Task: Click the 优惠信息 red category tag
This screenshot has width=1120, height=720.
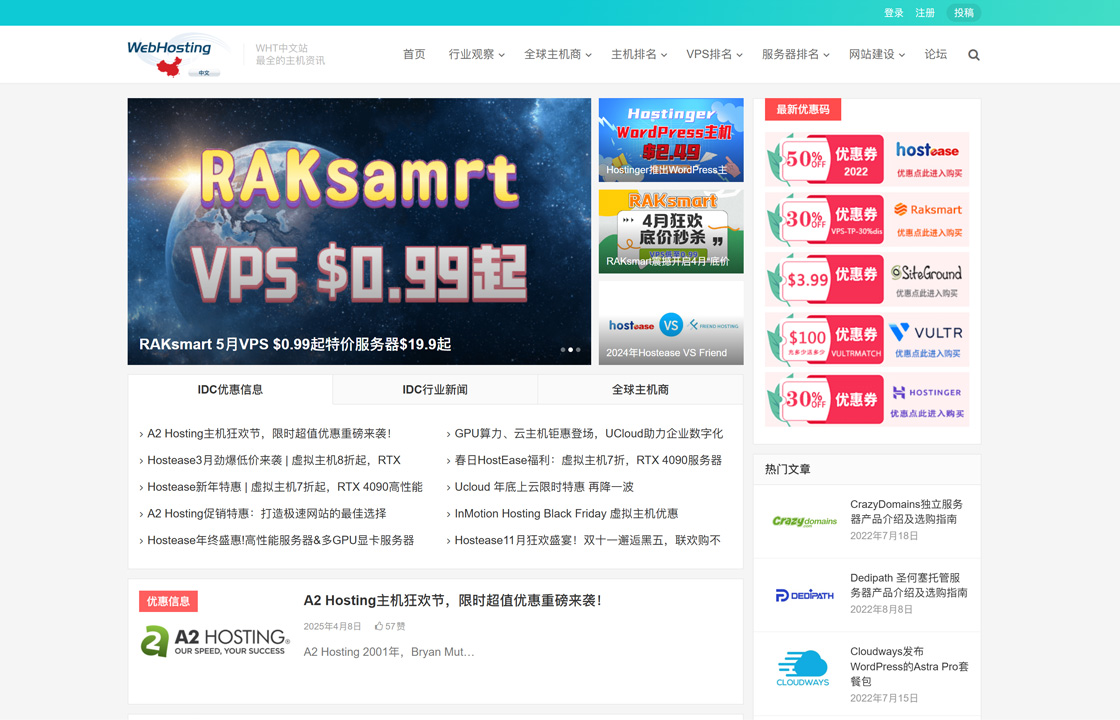Action: click(x=169, y=601)
